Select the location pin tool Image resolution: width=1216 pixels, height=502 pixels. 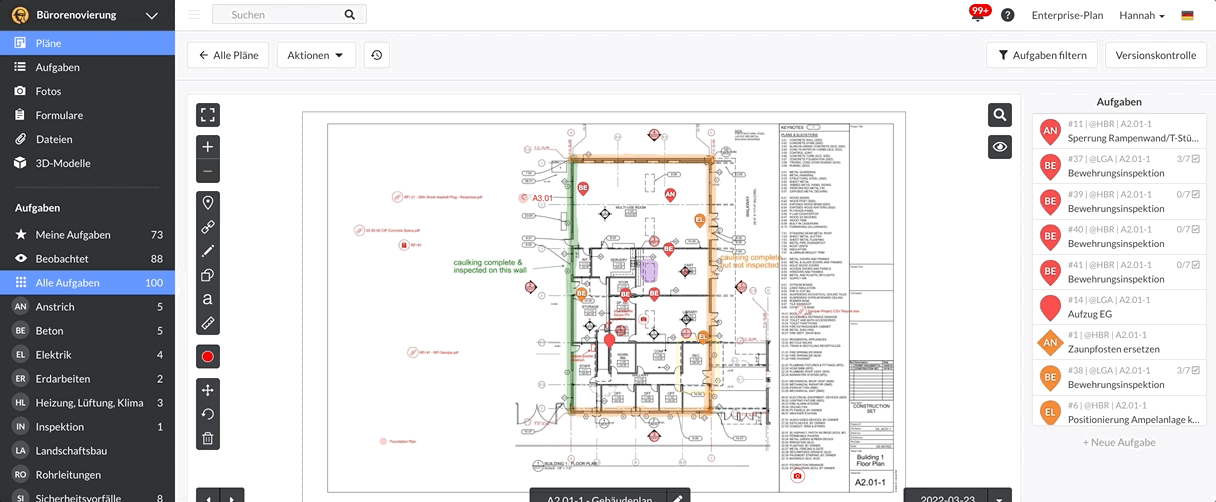click(208, 203)
